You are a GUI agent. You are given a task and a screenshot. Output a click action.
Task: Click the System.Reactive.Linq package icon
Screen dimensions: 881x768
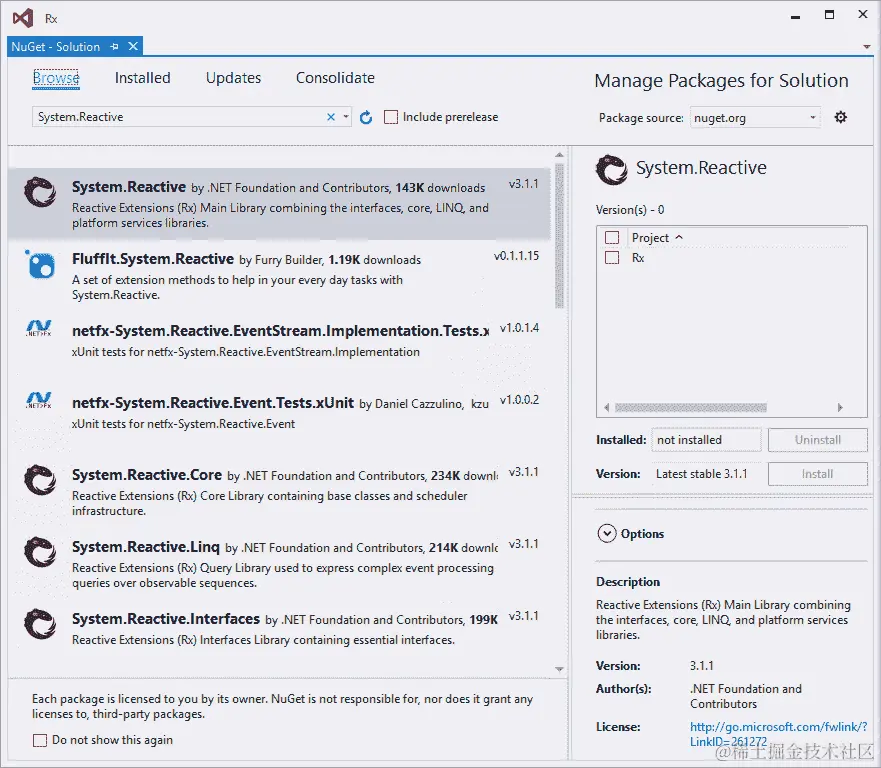pyautogui.click(x=40, y=552)
